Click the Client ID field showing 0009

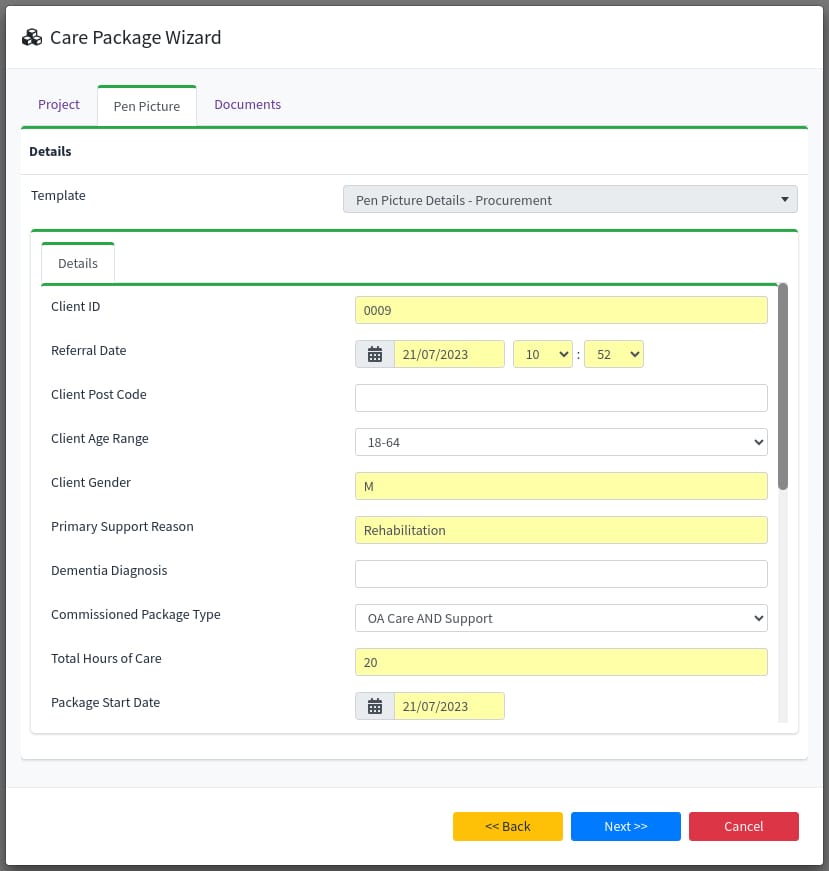(x=560, y=309)
